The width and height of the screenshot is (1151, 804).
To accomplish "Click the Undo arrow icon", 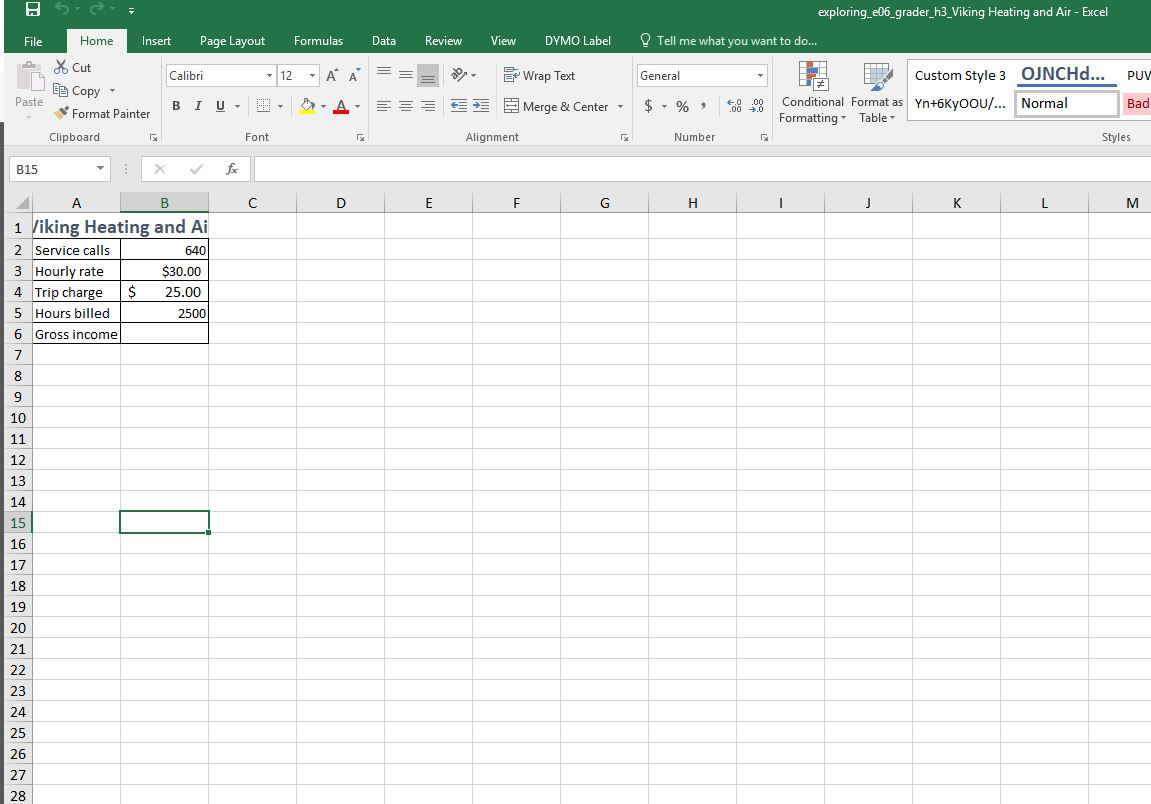I will pyautogui.click(x=62, y=10).
